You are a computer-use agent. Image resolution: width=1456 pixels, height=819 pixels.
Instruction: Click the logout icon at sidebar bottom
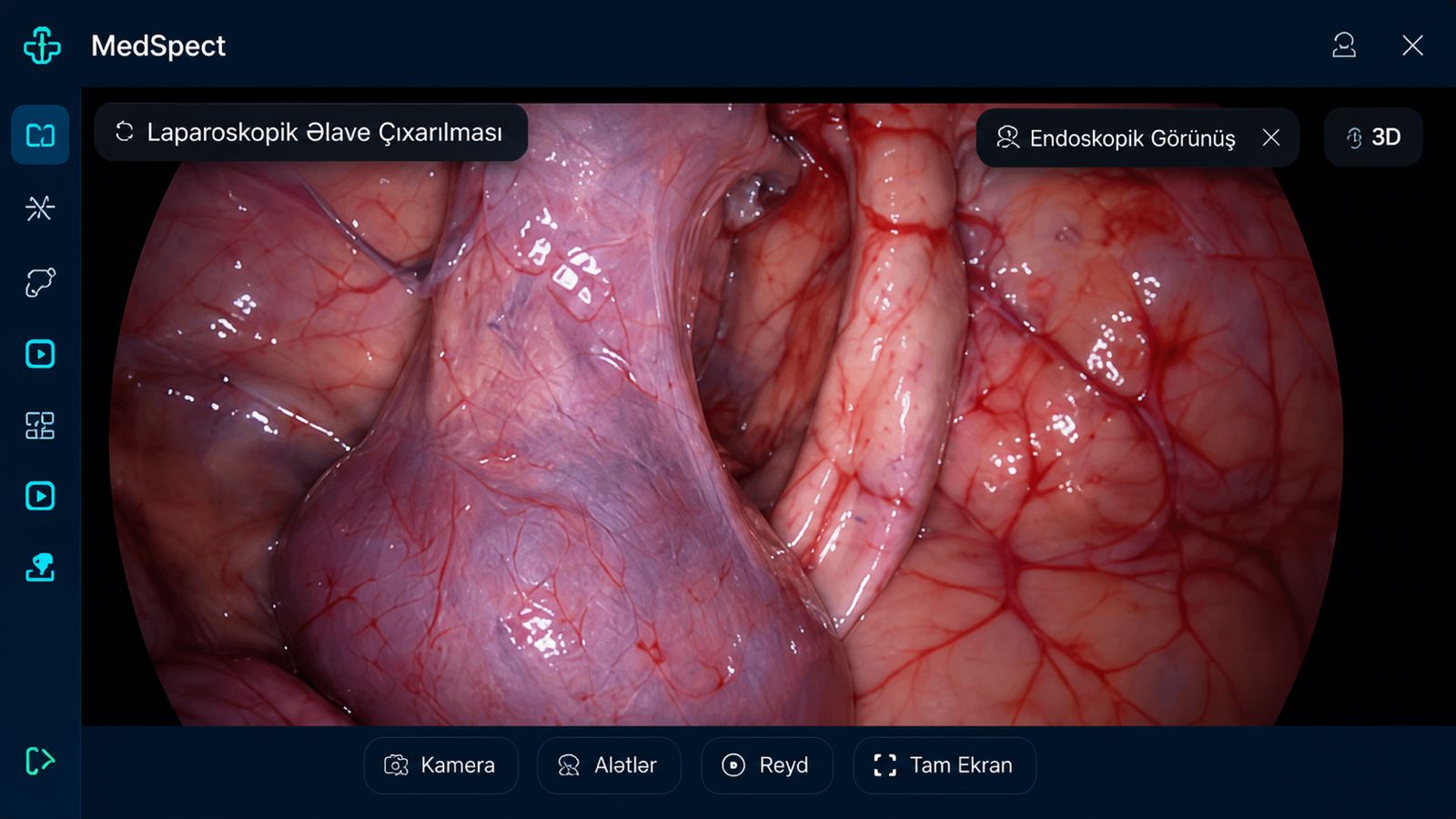40,760
